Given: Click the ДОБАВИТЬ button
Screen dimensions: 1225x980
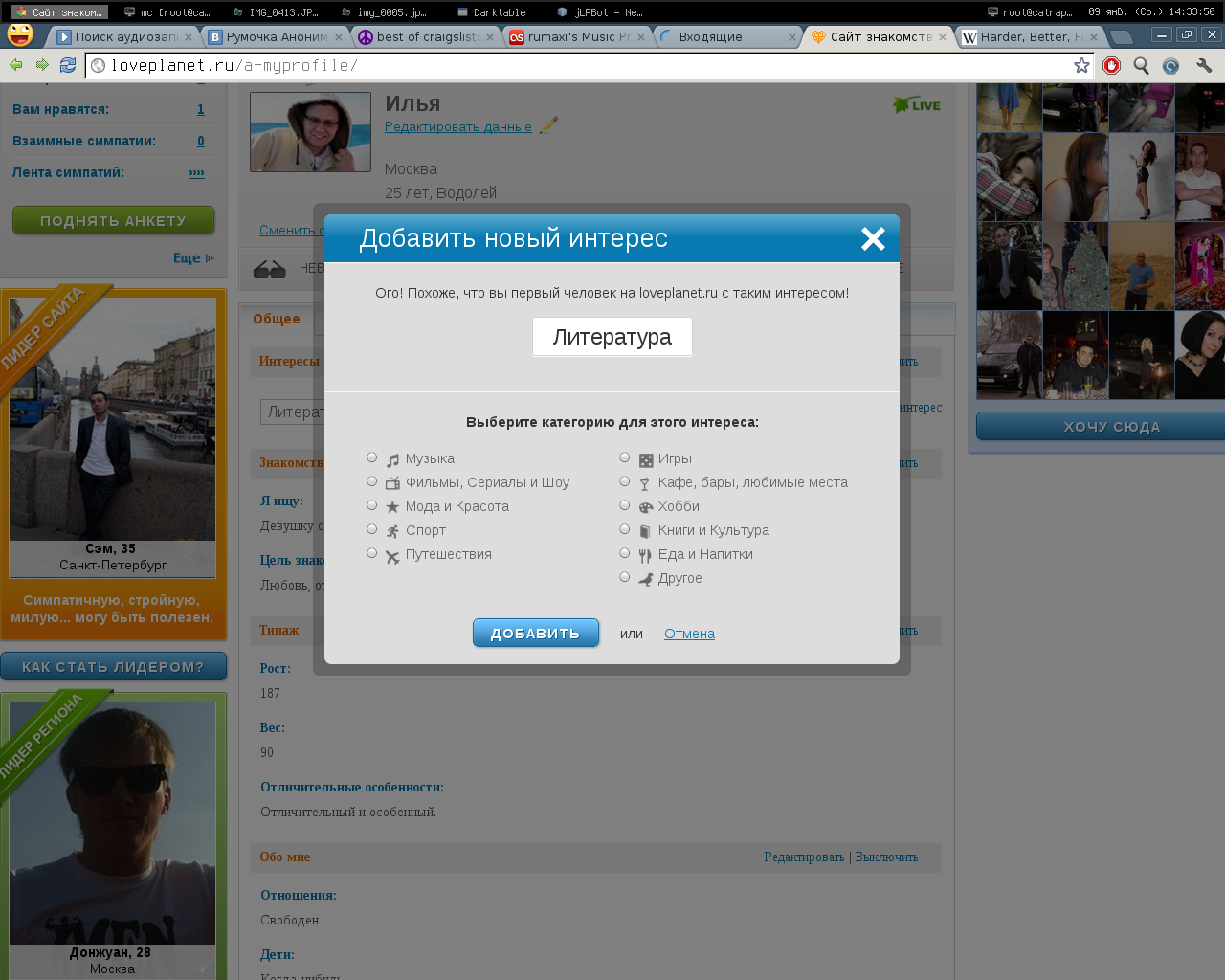Looking at the screenshot, I should (536, 633).
